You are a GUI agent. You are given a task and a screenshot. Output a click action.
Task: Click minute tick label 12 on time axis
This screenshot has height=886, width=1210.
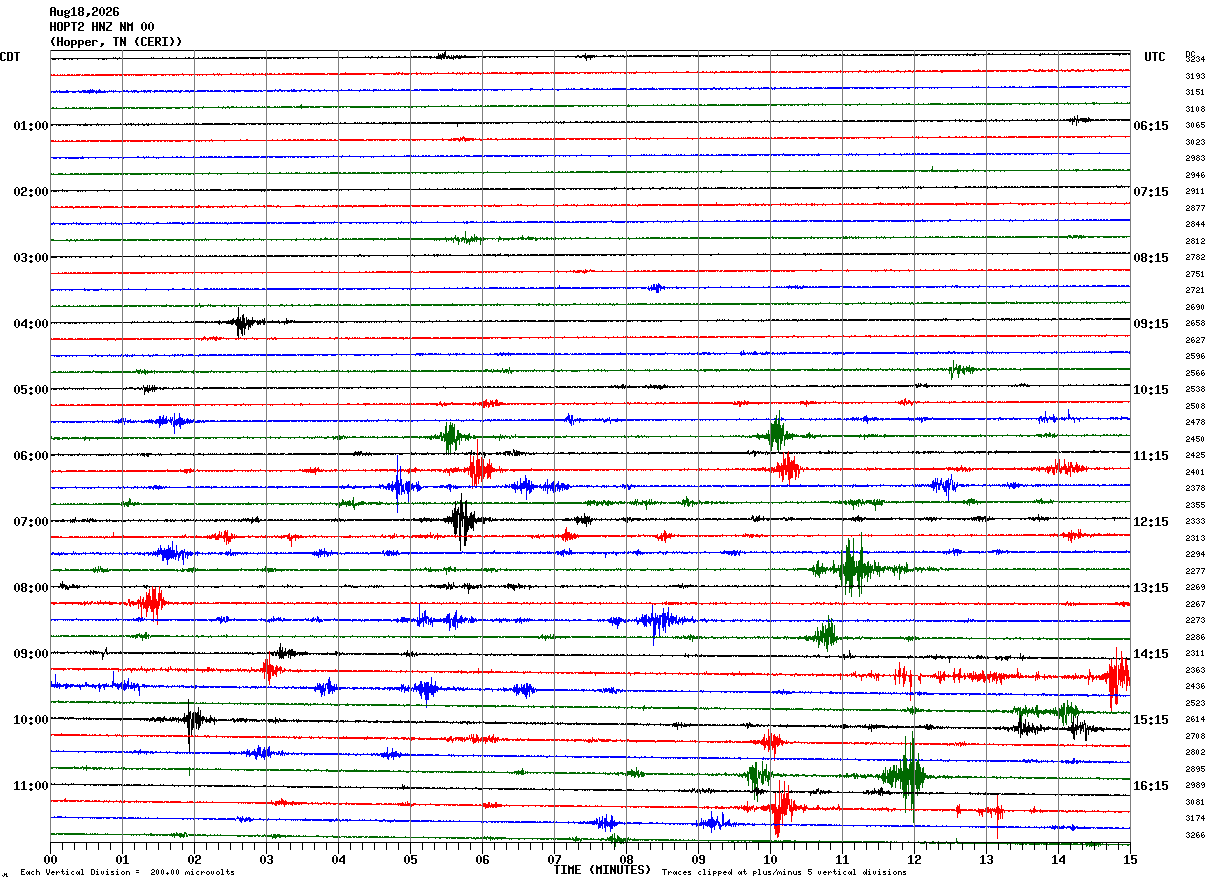pos(914,859)
